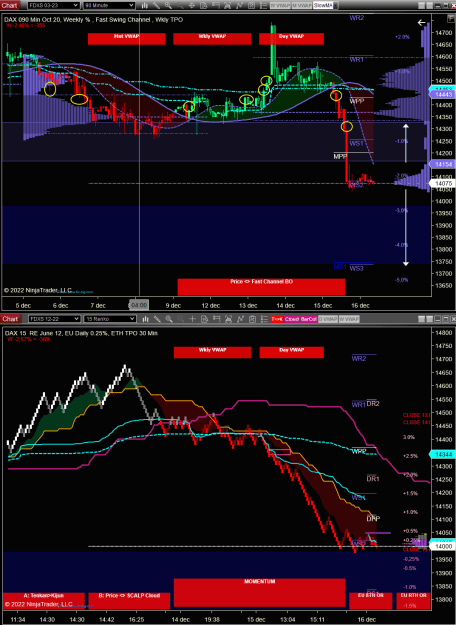Screen dimensions: 456x625
Task: Click the bottom Chart tab label
Action: (x=10, y=319)
